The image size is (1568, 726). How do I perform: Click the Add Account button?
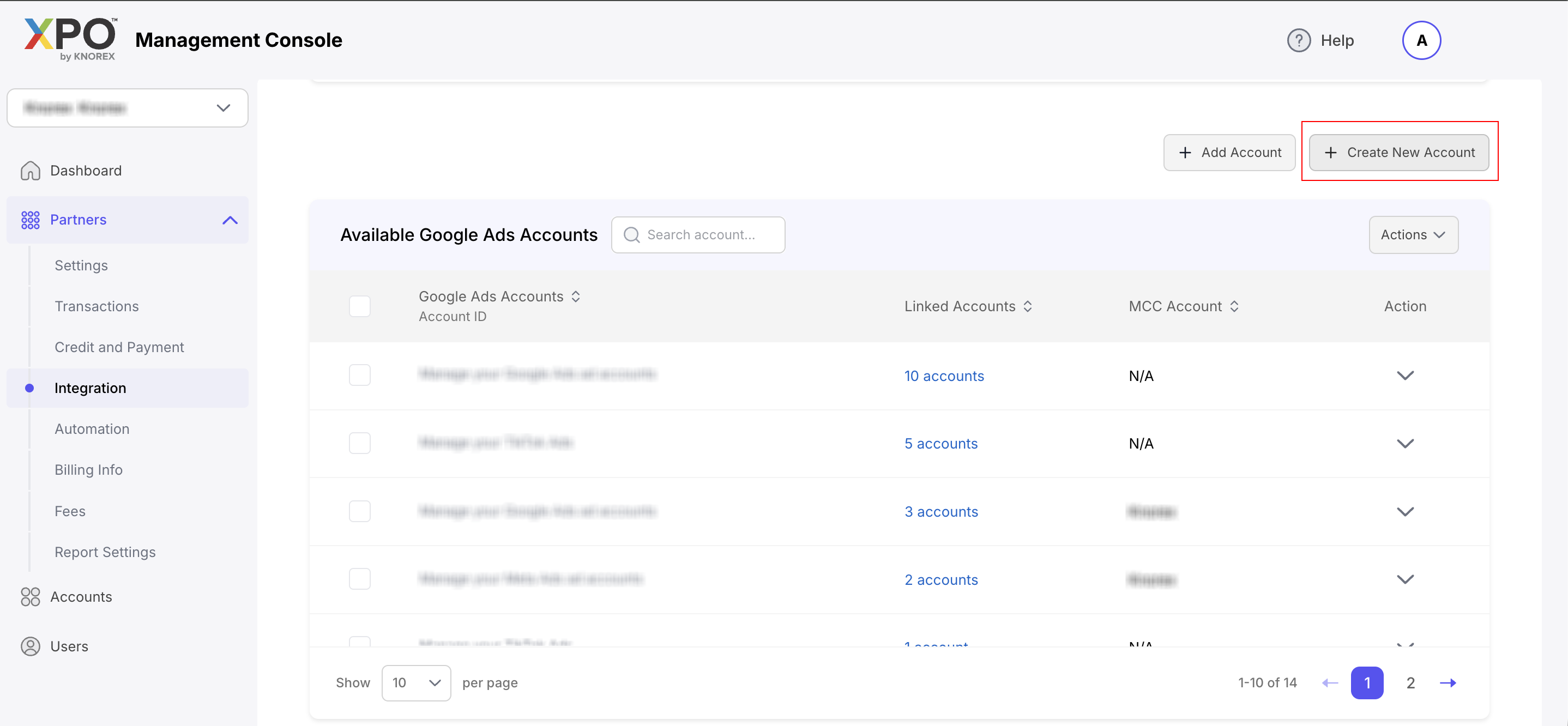coord(1229,153)
